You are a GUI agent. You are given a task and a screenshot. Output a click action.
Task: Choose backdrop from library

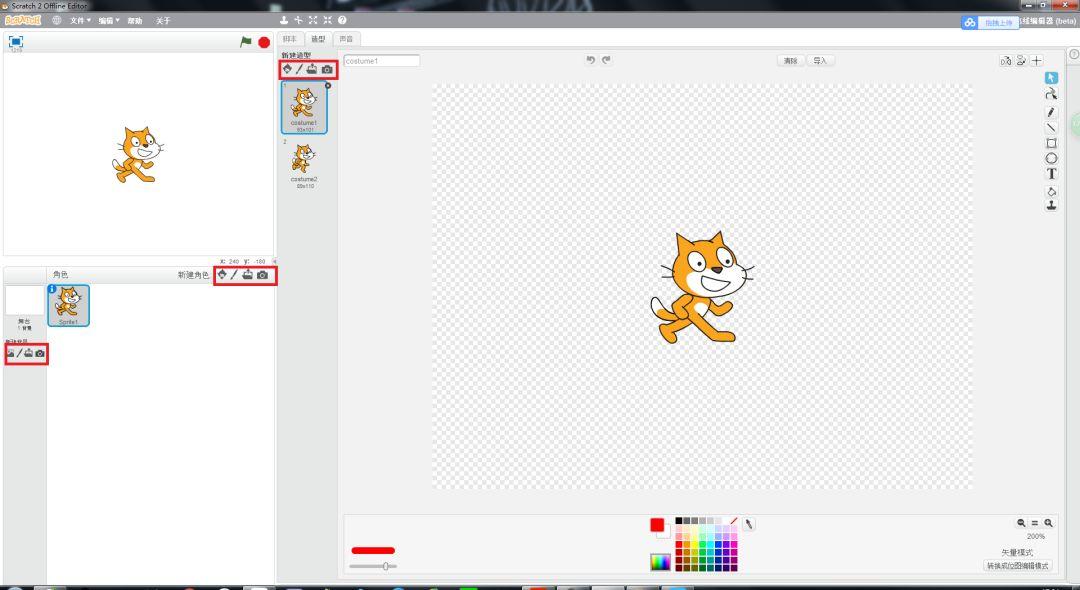10,353
